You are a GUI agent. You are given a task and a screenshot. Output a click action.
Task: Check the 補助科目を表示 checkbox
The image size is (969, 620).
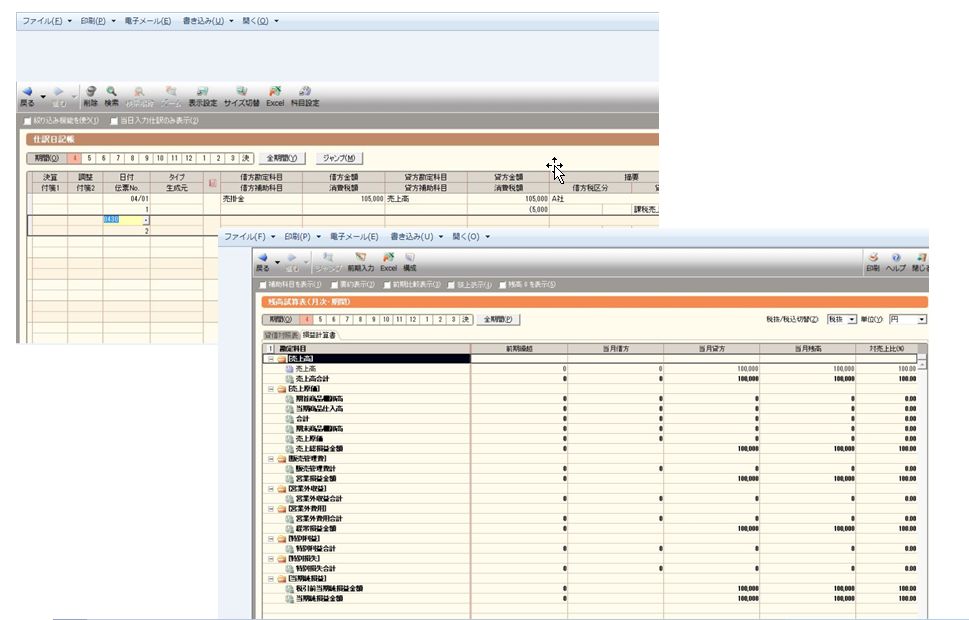tap(263, 285)
